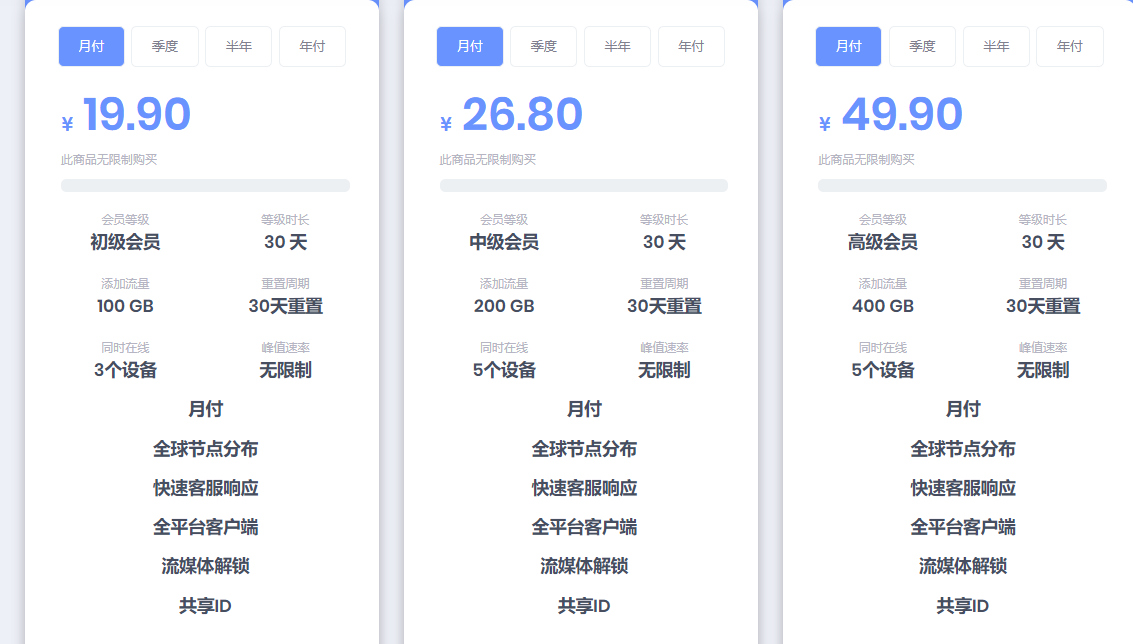1133x644 pixels.
Task: Click 30 天 duration in the 中级会员 card
Action: 664,242
